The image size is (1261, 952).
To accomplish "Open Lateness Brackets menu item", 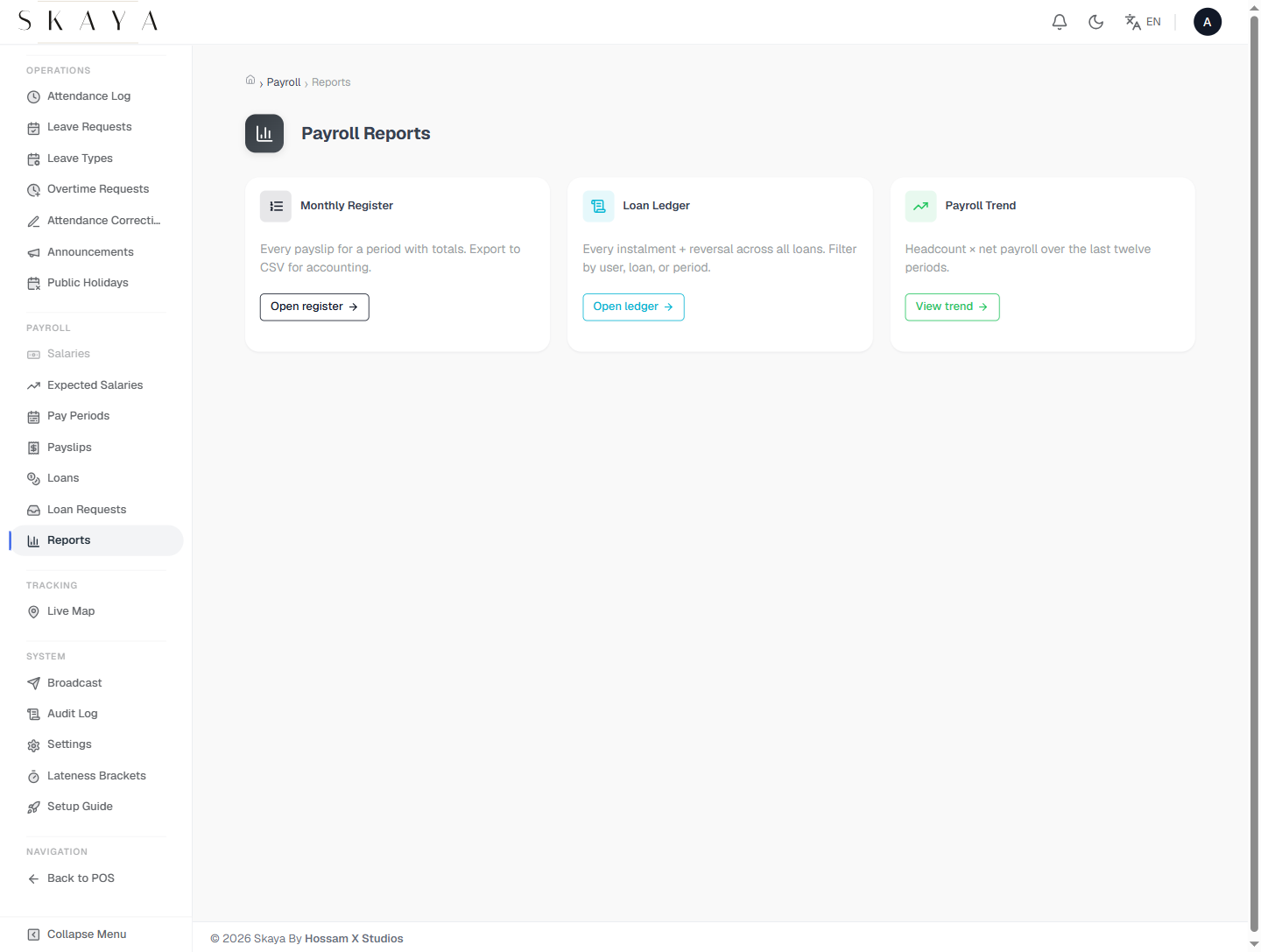I will (96, 776).
